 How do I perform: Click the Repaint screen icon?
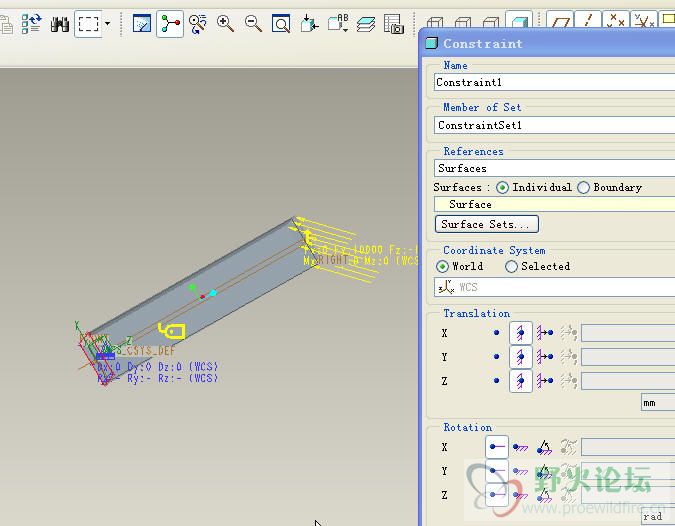tap(142, 24)
